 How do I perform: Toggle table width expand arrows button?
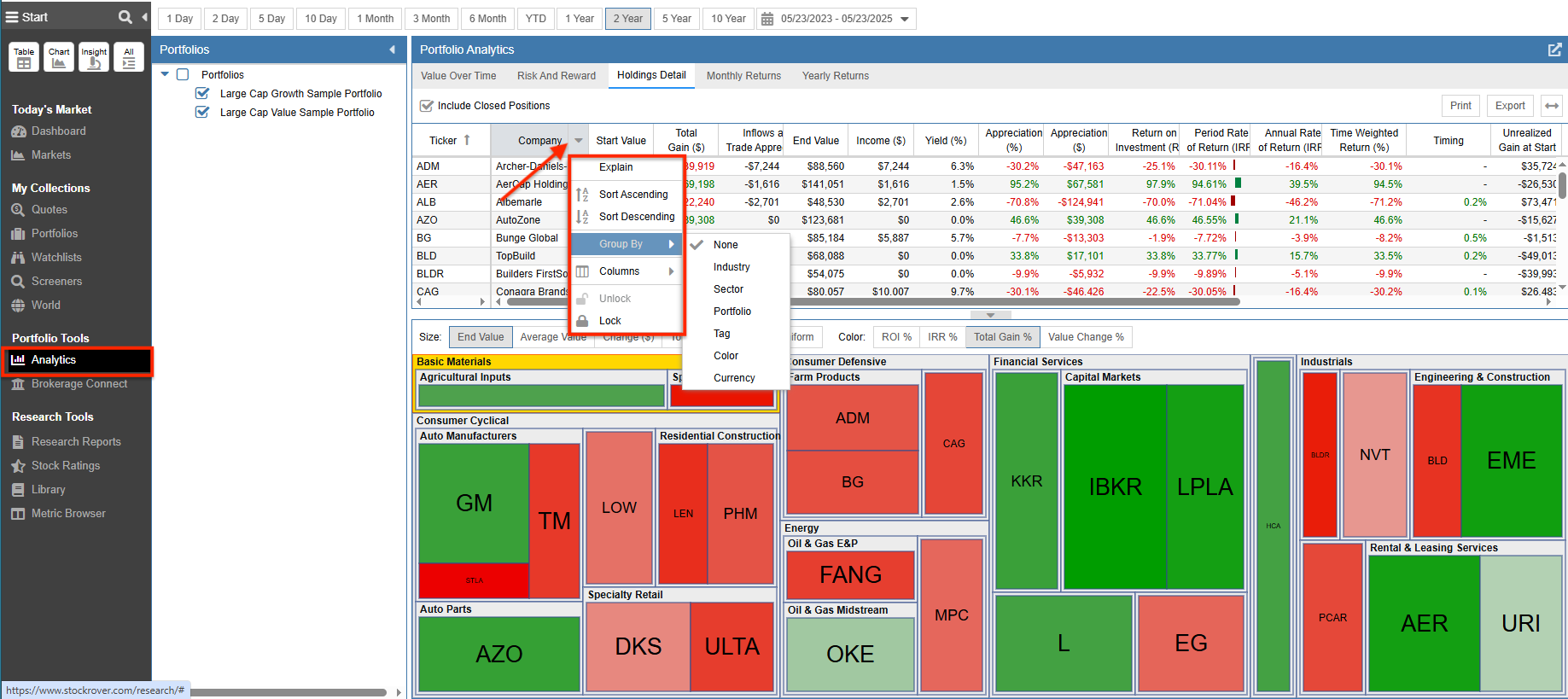click(1552, 106)
